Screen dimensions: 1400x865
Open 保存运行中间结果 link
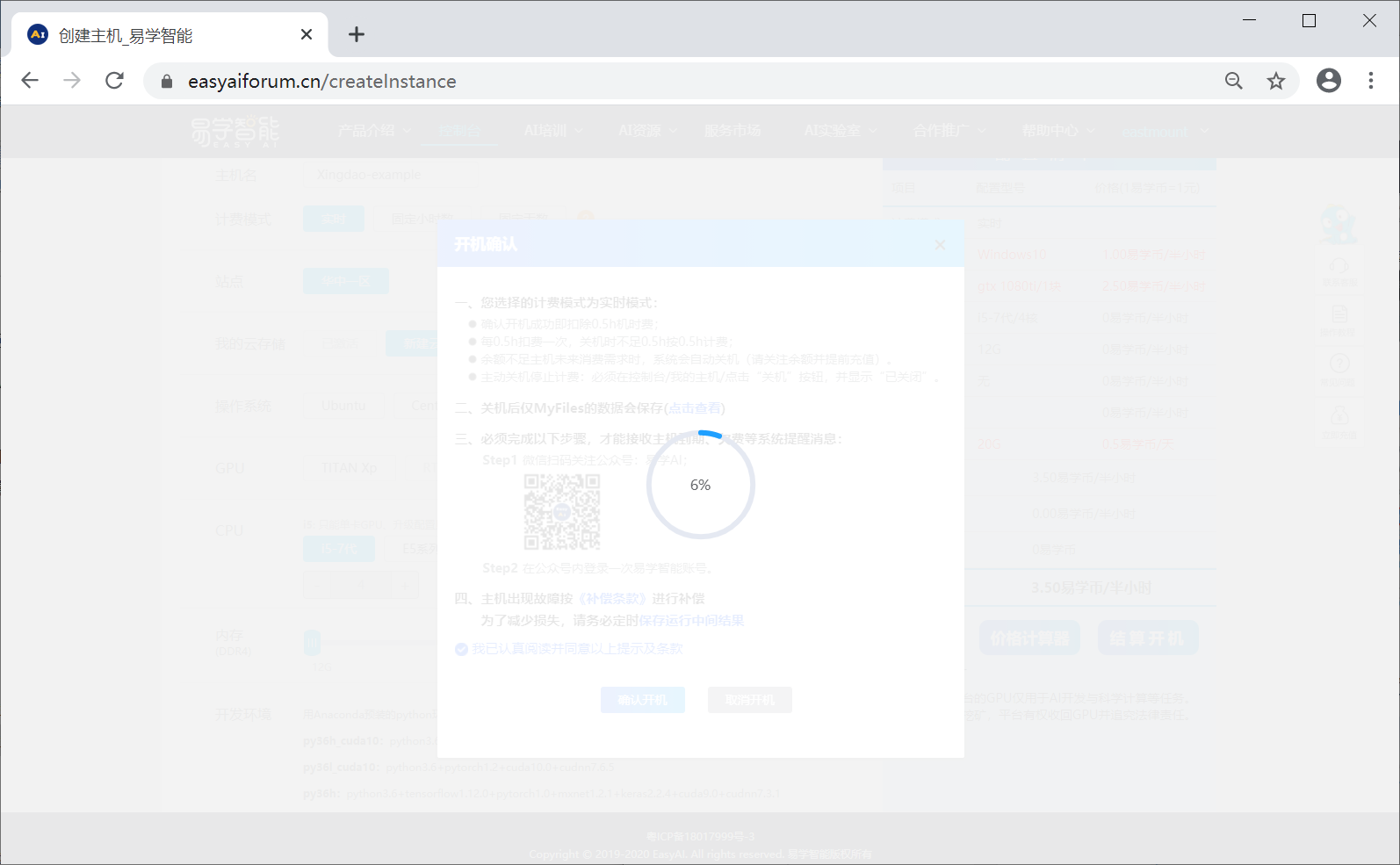click(x=691, y=621)
